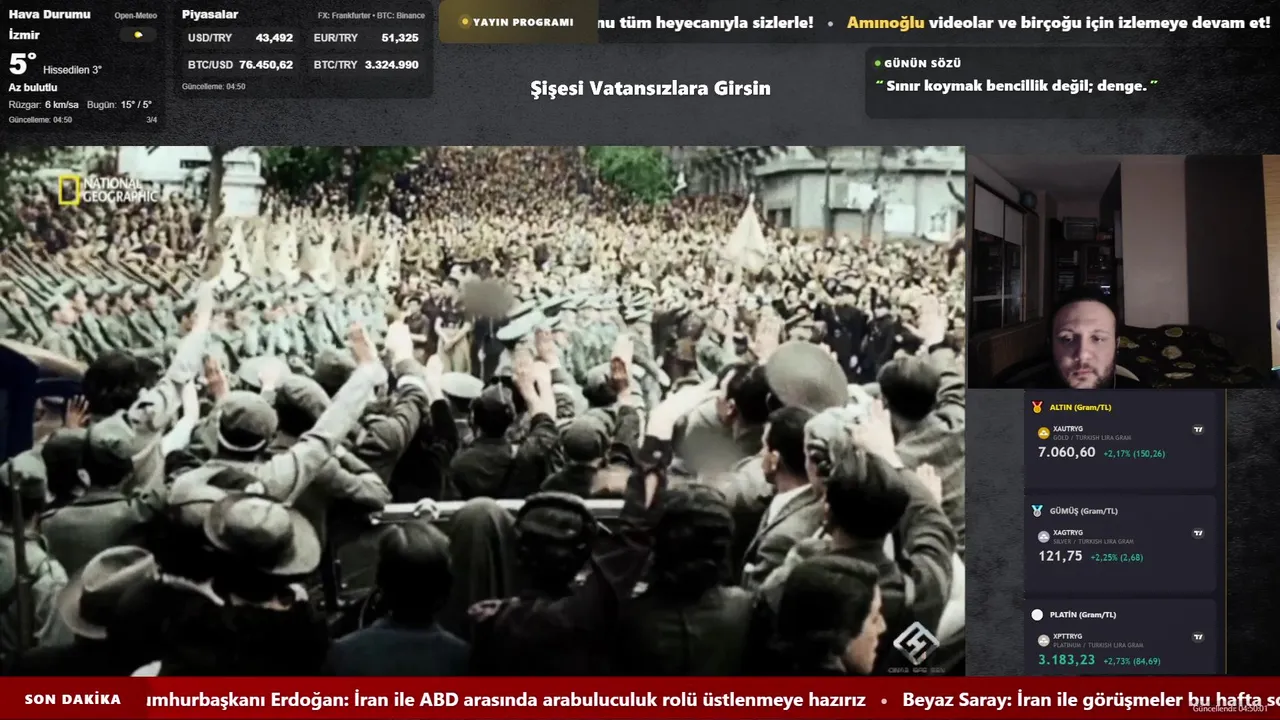Click the XPTTRYG symbol name
1280x720 pixels.
pyautogui.click(x=1067, y=636)
